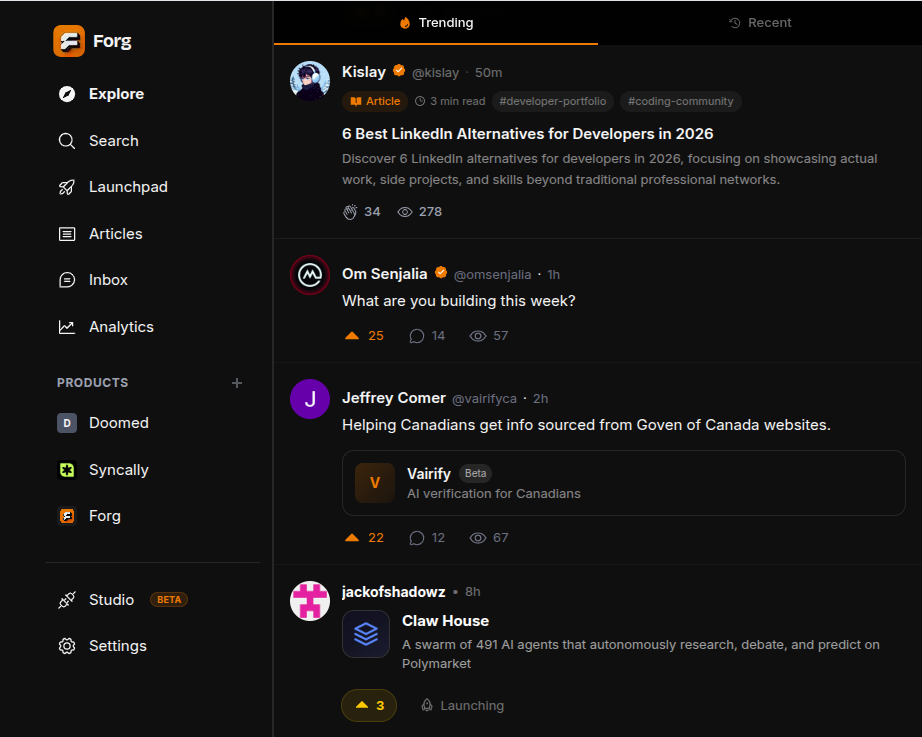922x737 pixels.
Task: Switch to the Recent tab
Action: click(760, 22)
